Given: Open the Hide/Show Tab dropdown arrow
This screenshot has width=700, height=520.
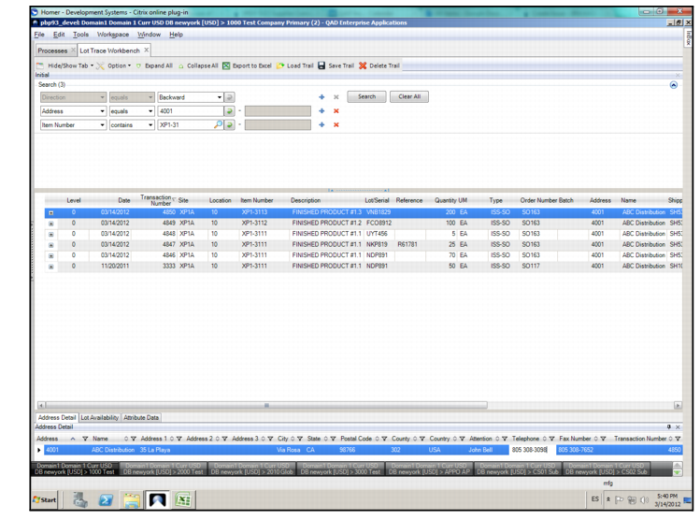Looking at the screenshot, I should click(x=92, y=66).
